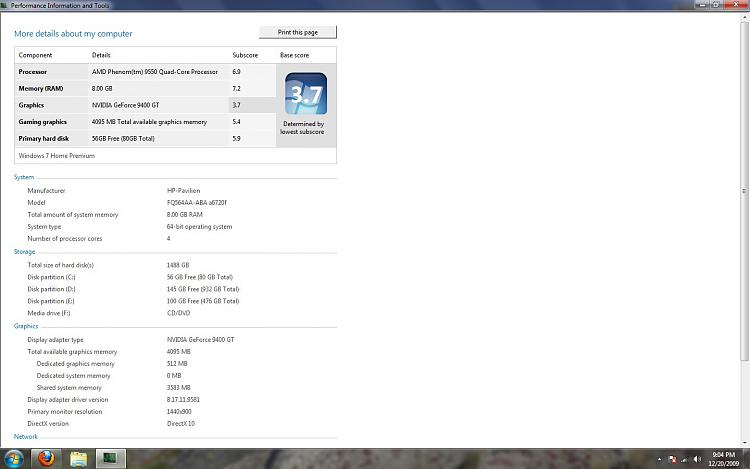Click the 100 GB Free (476 GB Total) value

(203, 301)
